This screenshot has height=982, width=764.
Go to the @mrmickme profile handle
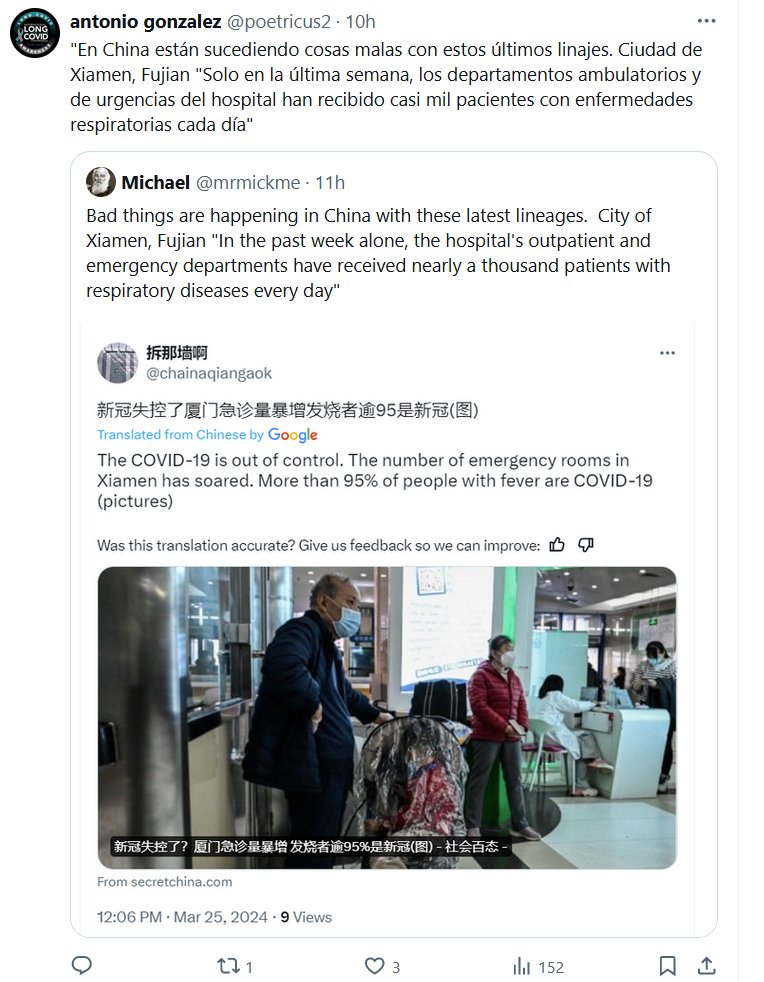[x=248, y=183]
